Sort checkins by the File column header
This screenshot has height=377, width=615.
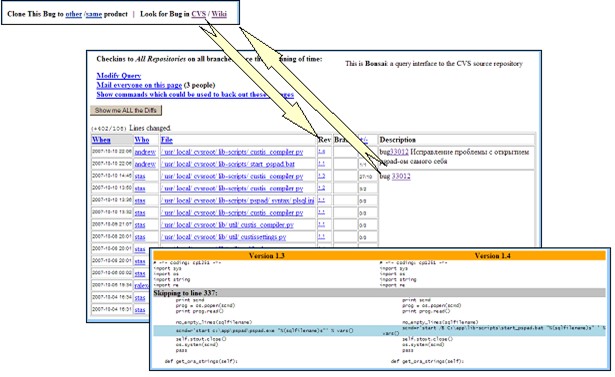point(167,140)
